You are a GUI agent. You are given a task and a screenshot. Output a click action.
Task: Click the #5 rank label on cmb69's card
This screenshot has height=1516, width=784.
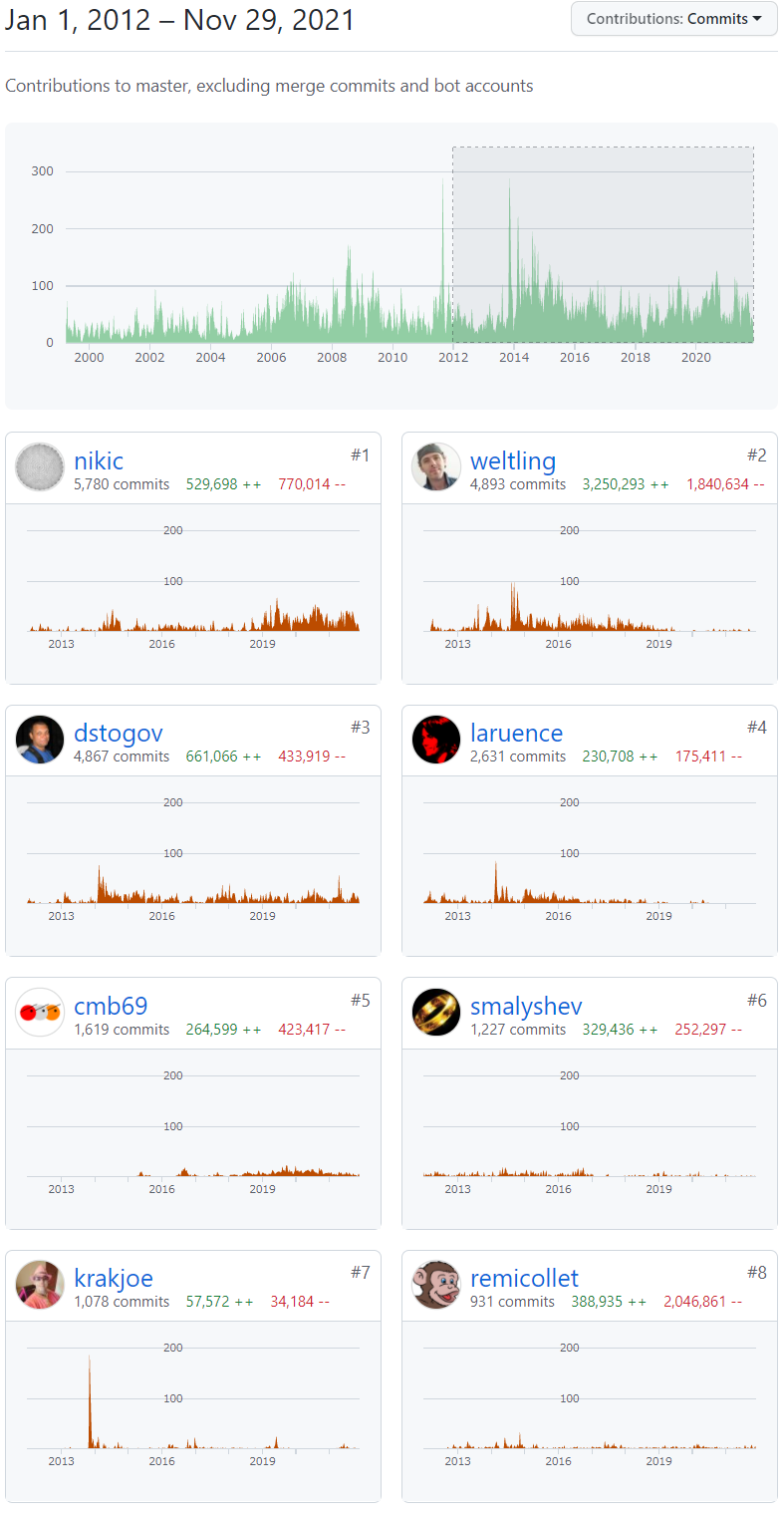(361, 1001)
